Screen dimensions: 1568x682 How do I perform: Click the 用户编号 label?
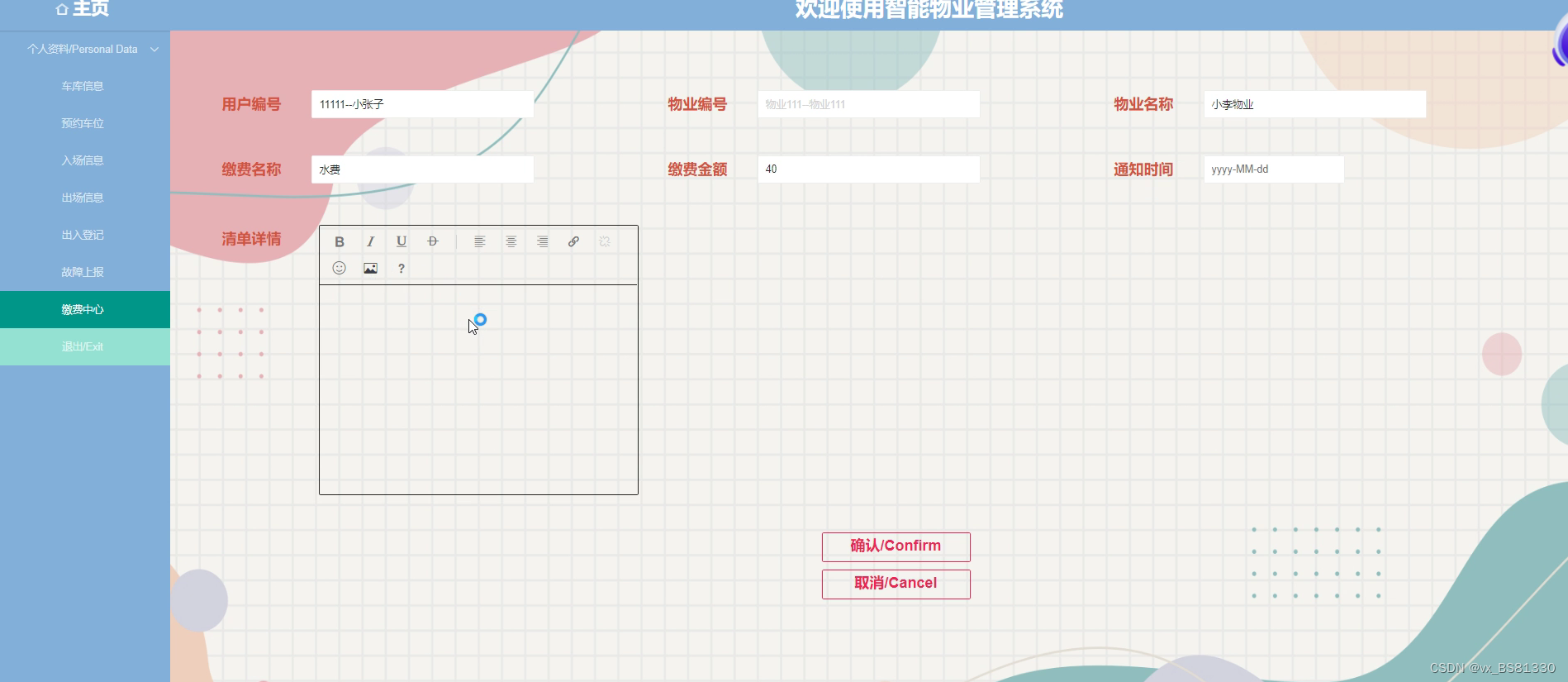[x=251, y=104]
